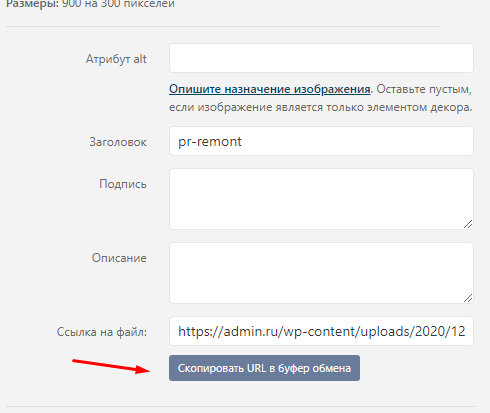Select the Ссылка на файл URL field
The width and height of the screenshot is (490, 413).
[x=321, y=331]
